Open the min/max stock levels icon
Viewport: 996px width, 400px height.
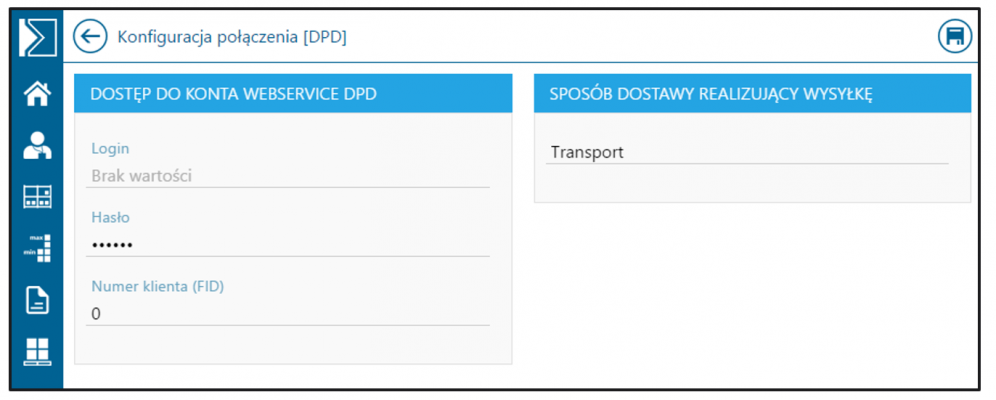point(37,248)
